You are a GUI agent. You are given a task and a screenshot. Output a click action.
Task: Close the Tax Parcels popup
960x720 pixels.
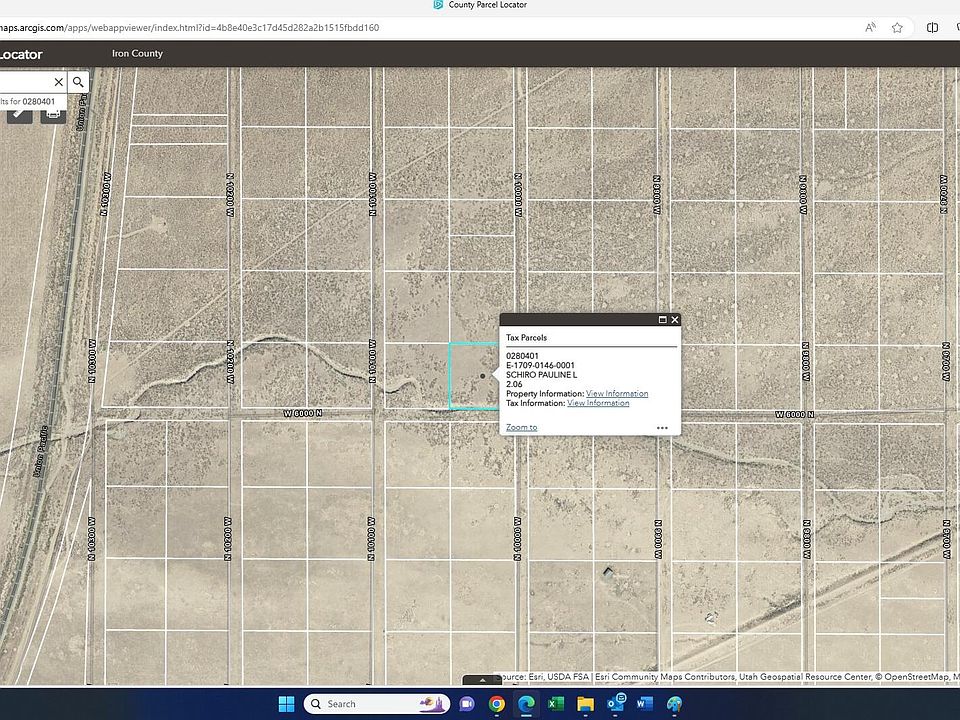point(675,320)
